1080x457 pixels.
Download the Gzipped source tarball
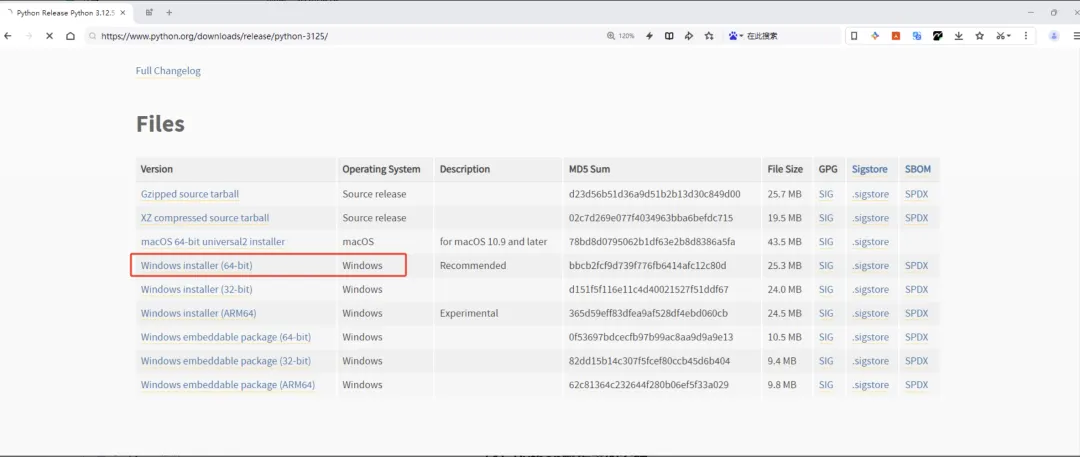(x=190, y=194)
